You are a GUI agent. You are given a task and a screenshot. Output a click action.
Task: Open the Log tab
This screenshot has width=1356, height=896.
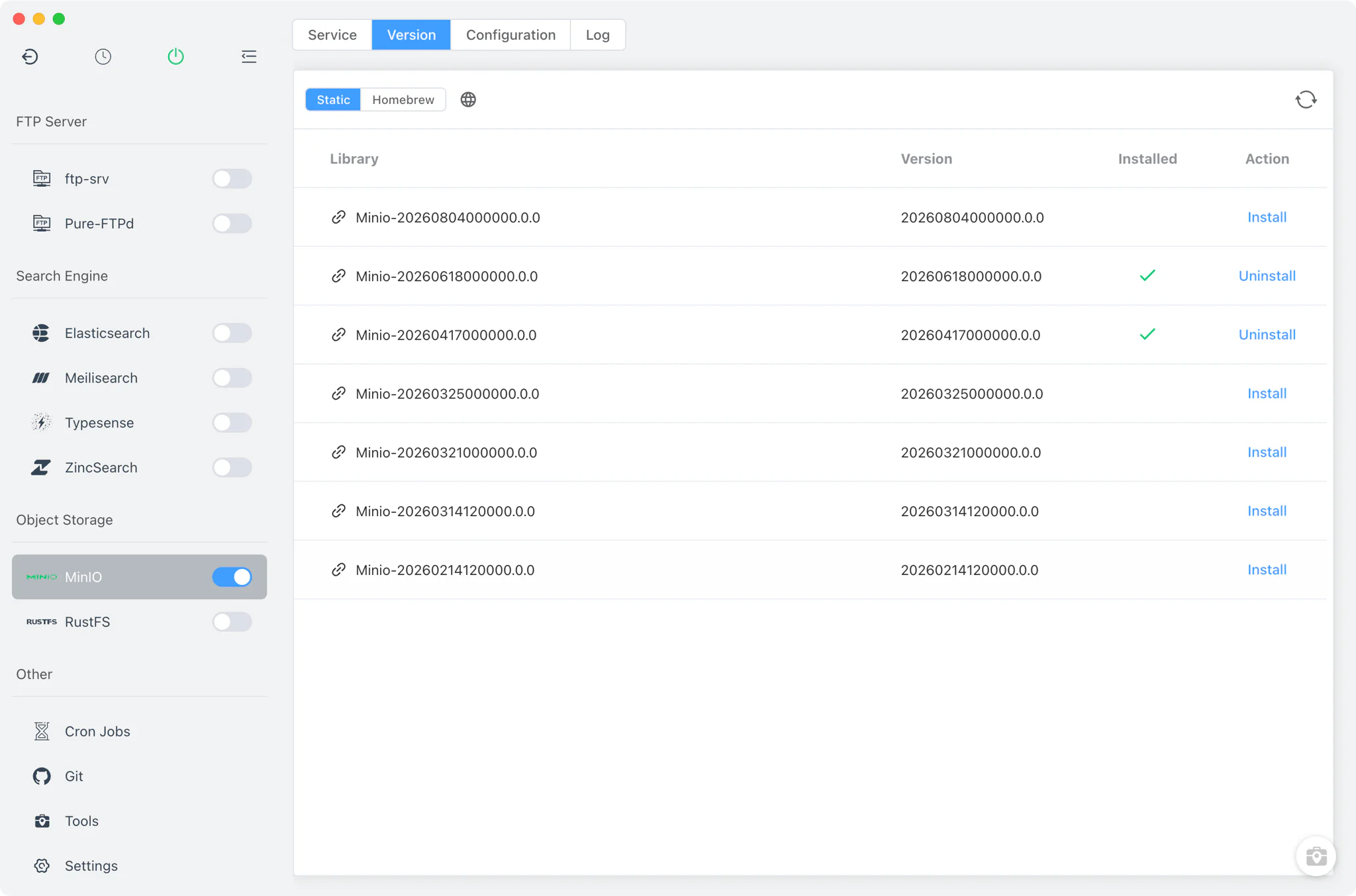[x=598, y=35]
